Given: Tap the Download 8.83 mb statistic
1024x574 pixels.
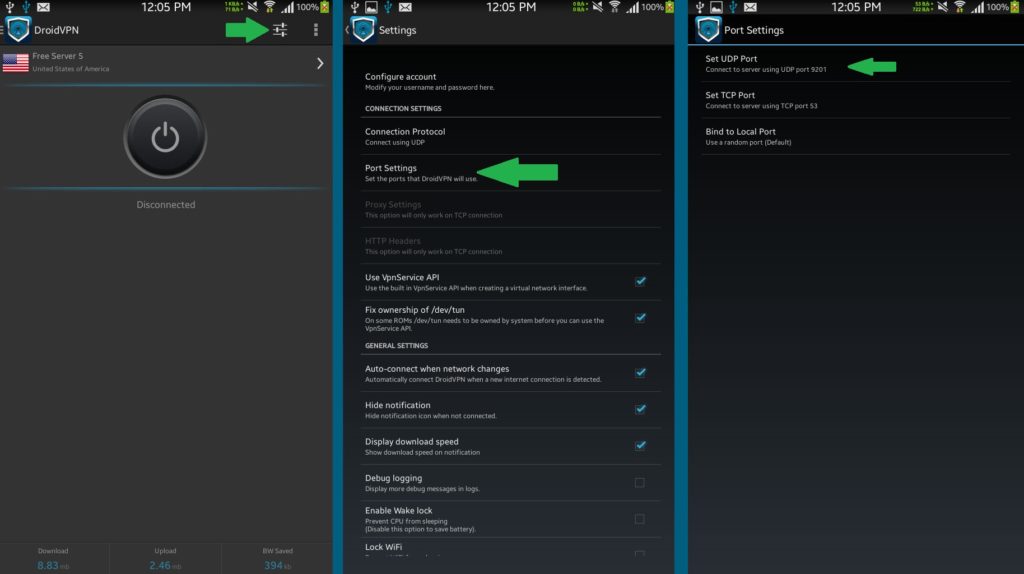Looking at the screenshot, I should (53, 559).
